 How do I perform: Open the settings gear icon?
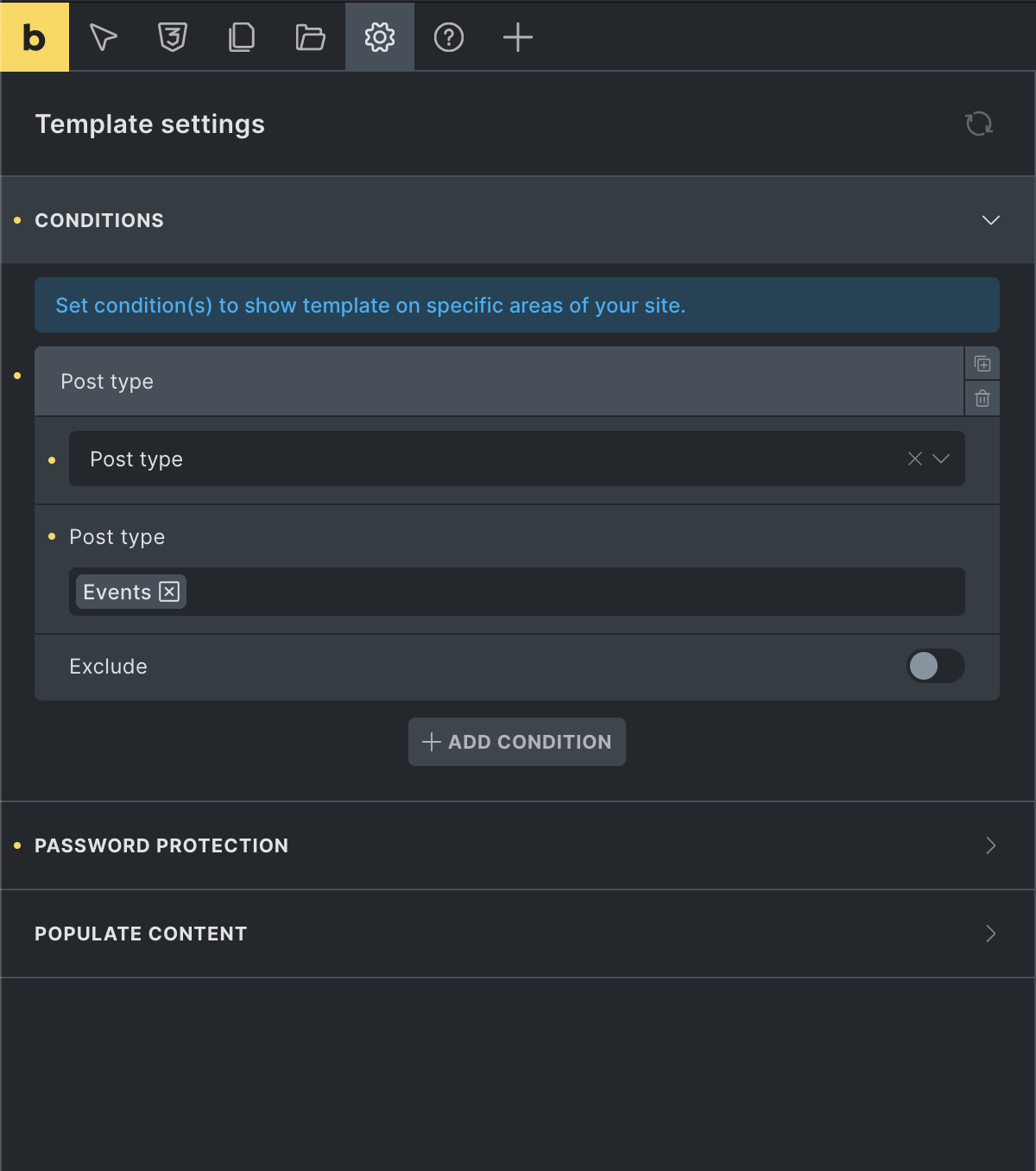(x=380, y=37)
